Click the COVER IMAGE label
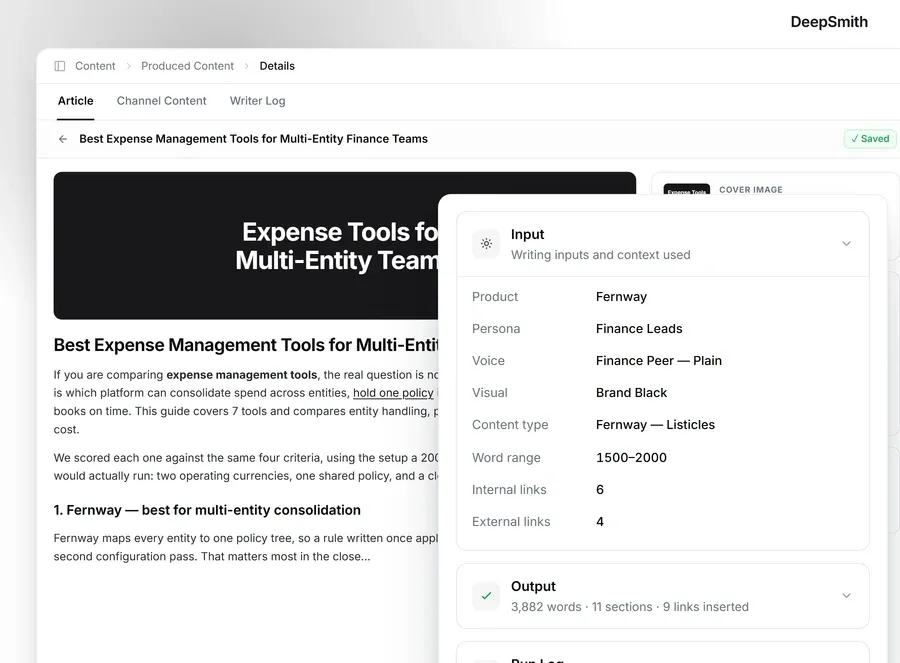 point(751,190)
